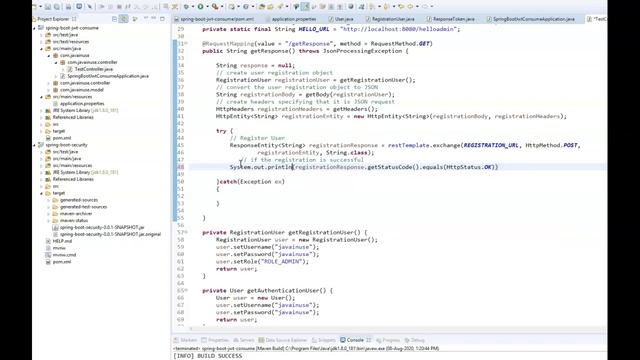Click the Back navigation arrow in the toolbar
This screenshot has height=360, width=640.
(x=410, y=7)
